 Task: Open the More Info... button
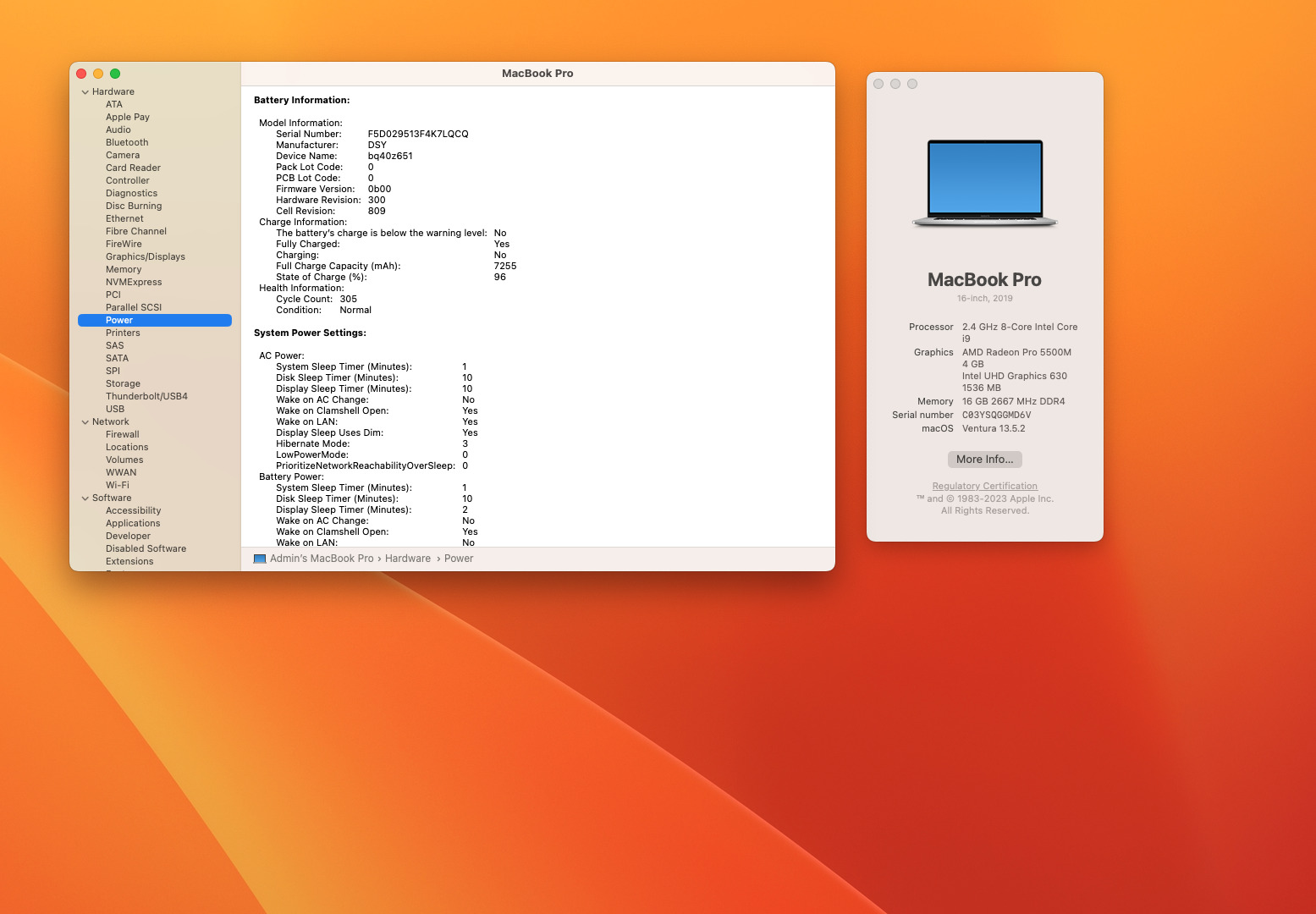click(x=984, y=460)
